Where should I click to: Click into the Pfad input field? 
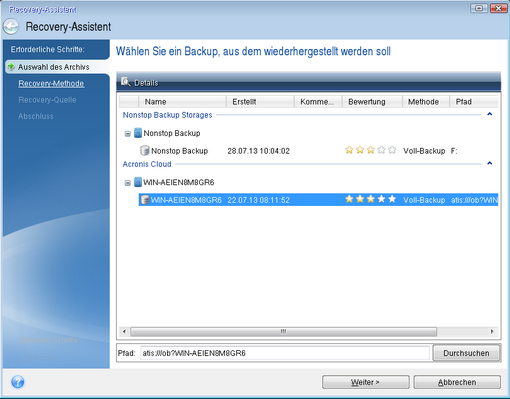point(285,353)
